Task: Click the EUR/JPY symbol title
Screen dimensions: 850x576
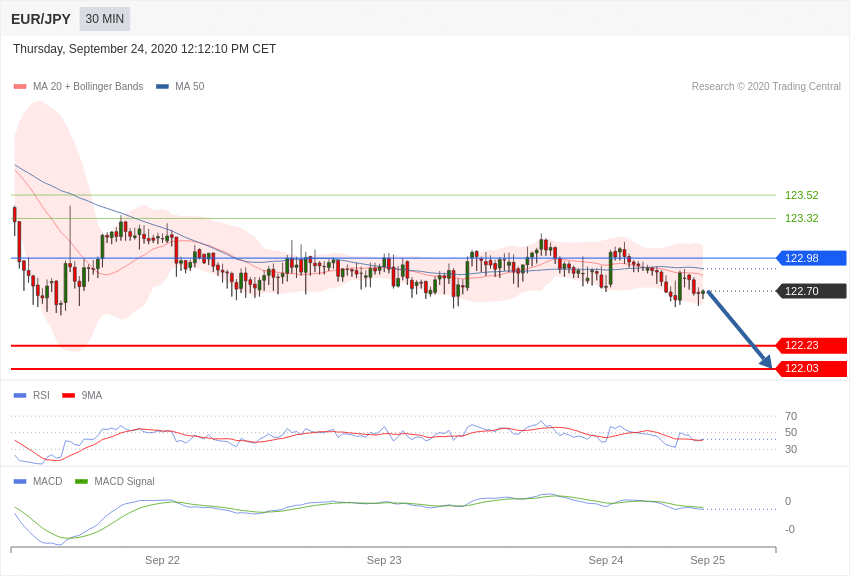Action: tap(41, 19)
